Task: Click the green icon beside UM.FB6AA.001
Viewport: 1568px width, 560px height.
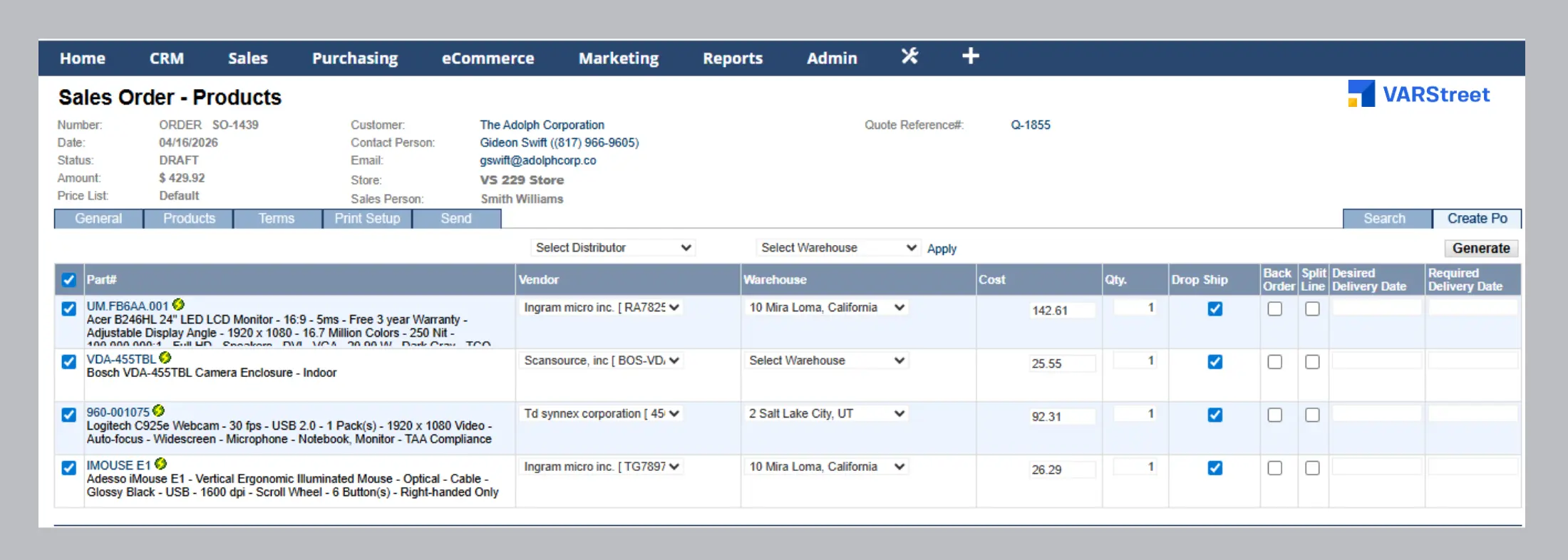Action: 178,305
